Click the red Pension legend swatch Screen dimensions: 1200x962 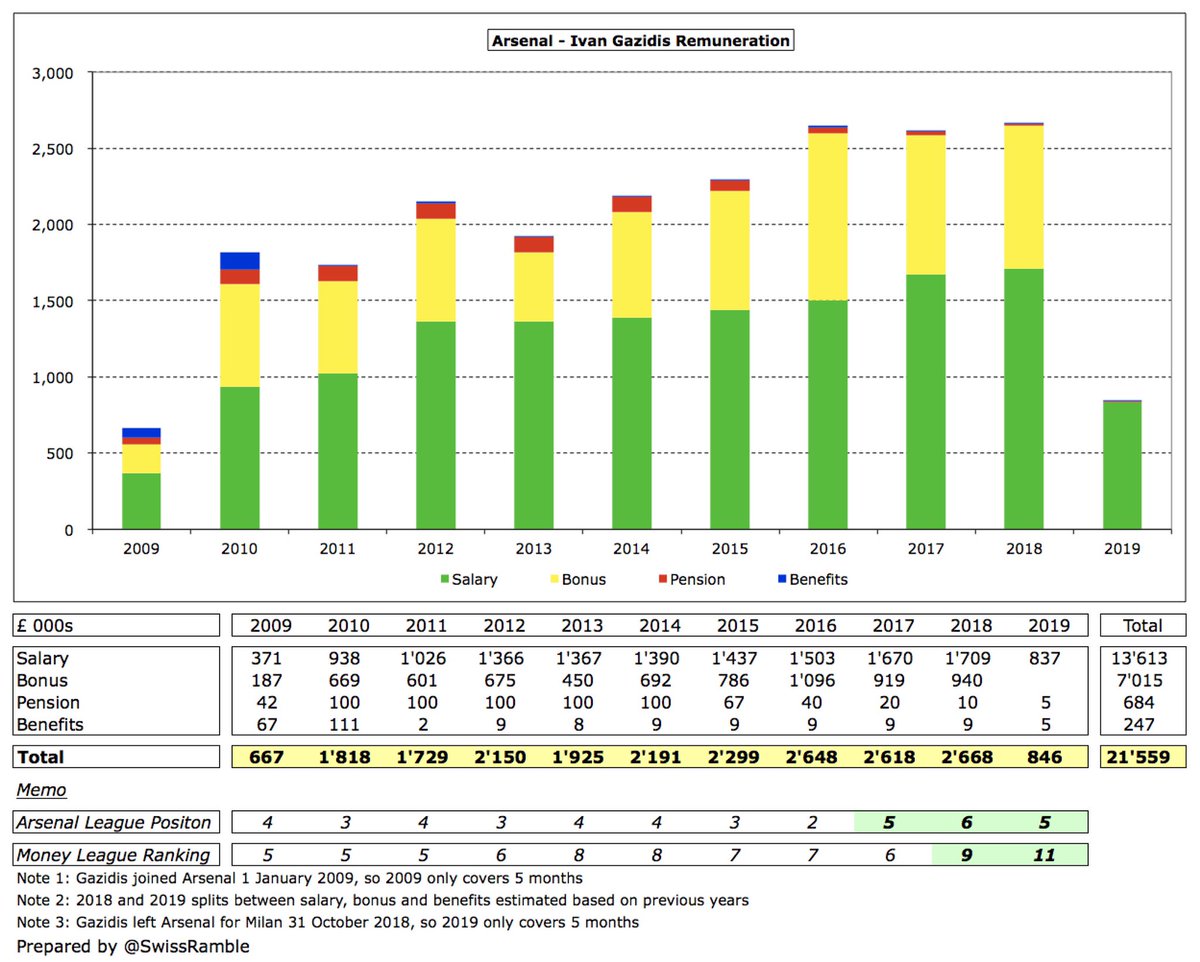[661, 579]
